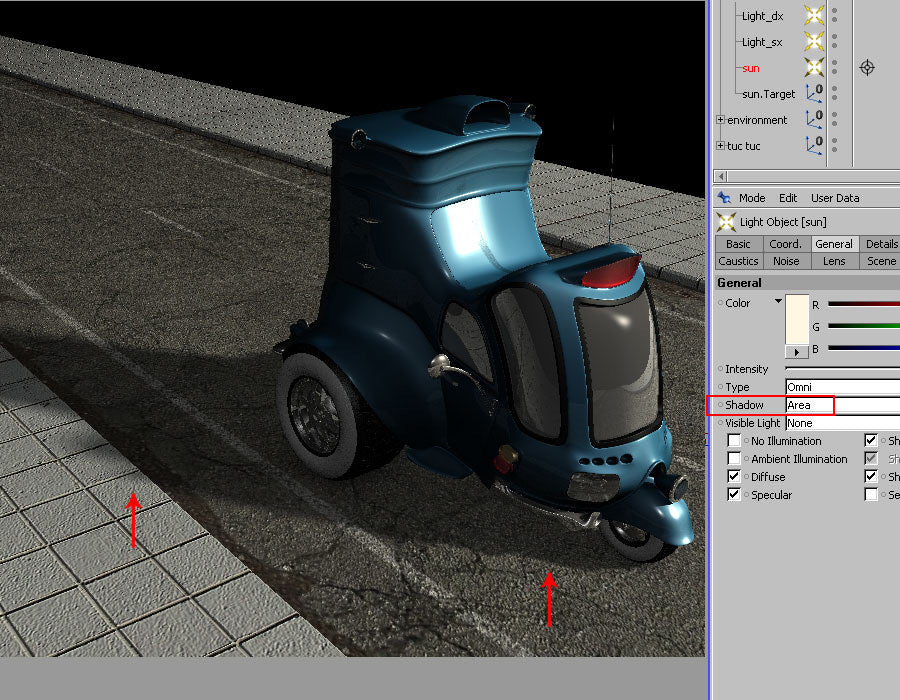Click the target tag icon beside sun

point(866,68)
